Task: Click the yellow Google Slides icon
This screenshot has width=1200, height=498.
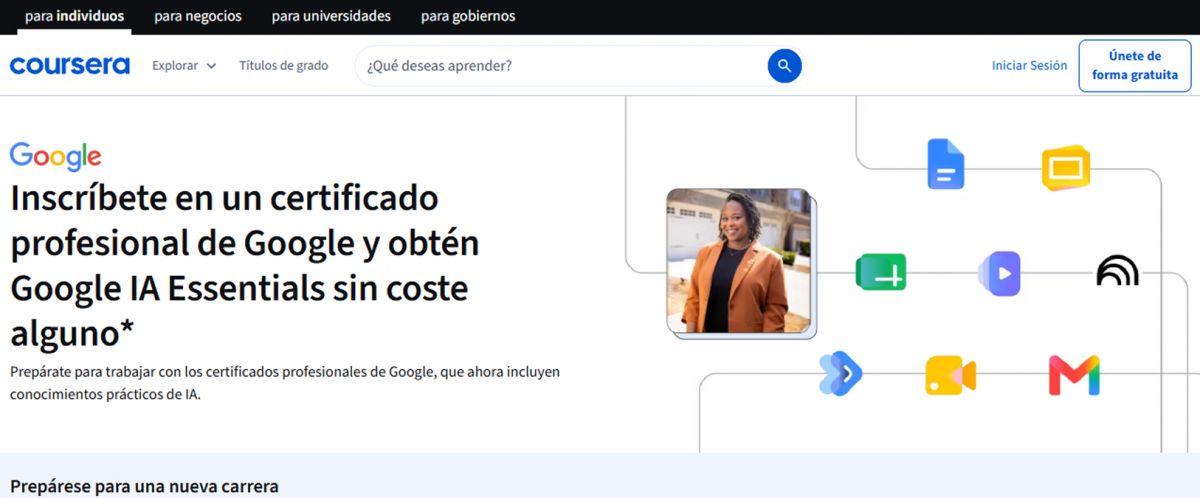Action: coord(1066,168)
